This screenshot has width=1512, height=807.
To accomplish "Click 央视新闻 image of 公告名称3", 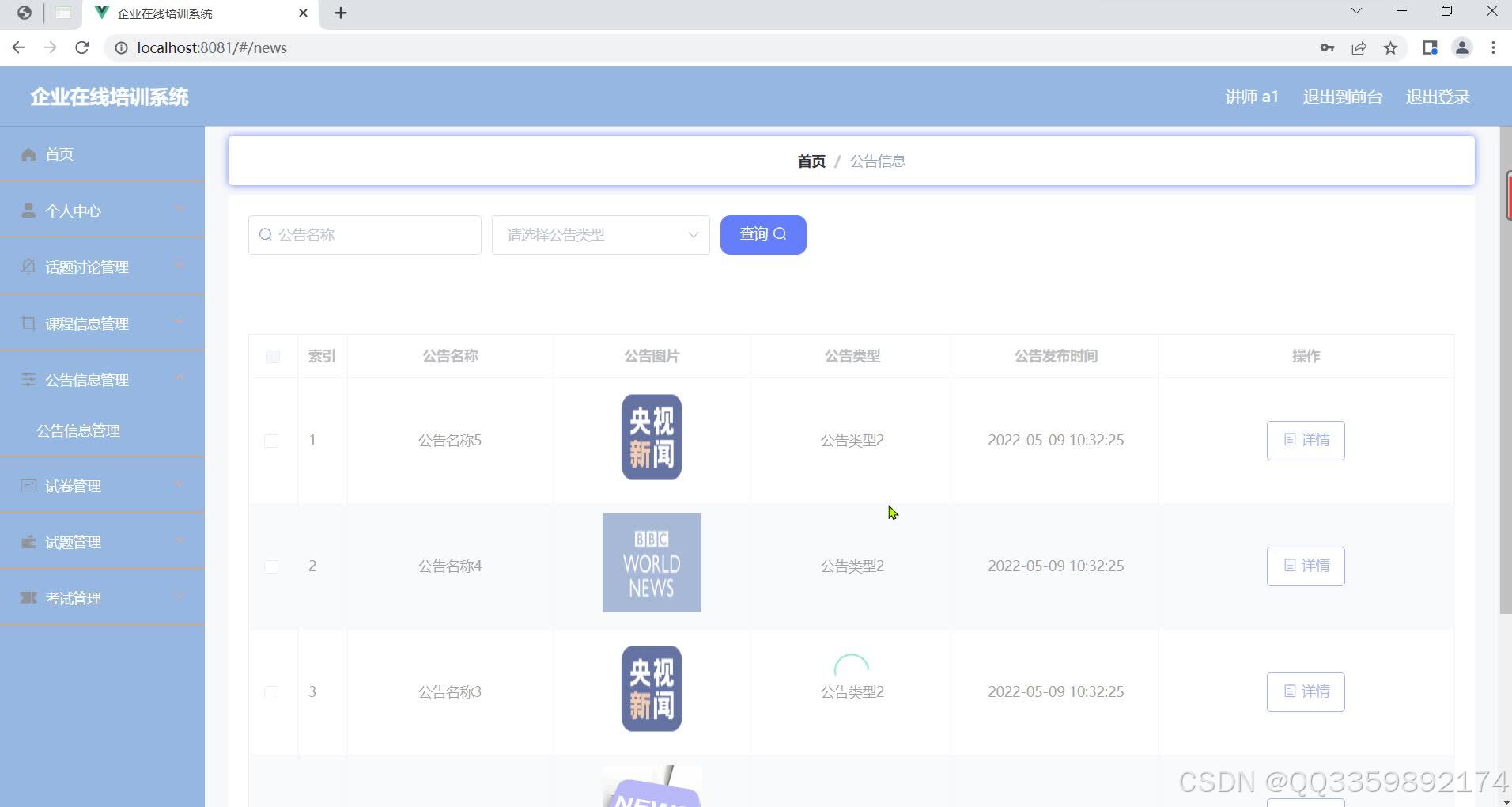I will (652, 689).
